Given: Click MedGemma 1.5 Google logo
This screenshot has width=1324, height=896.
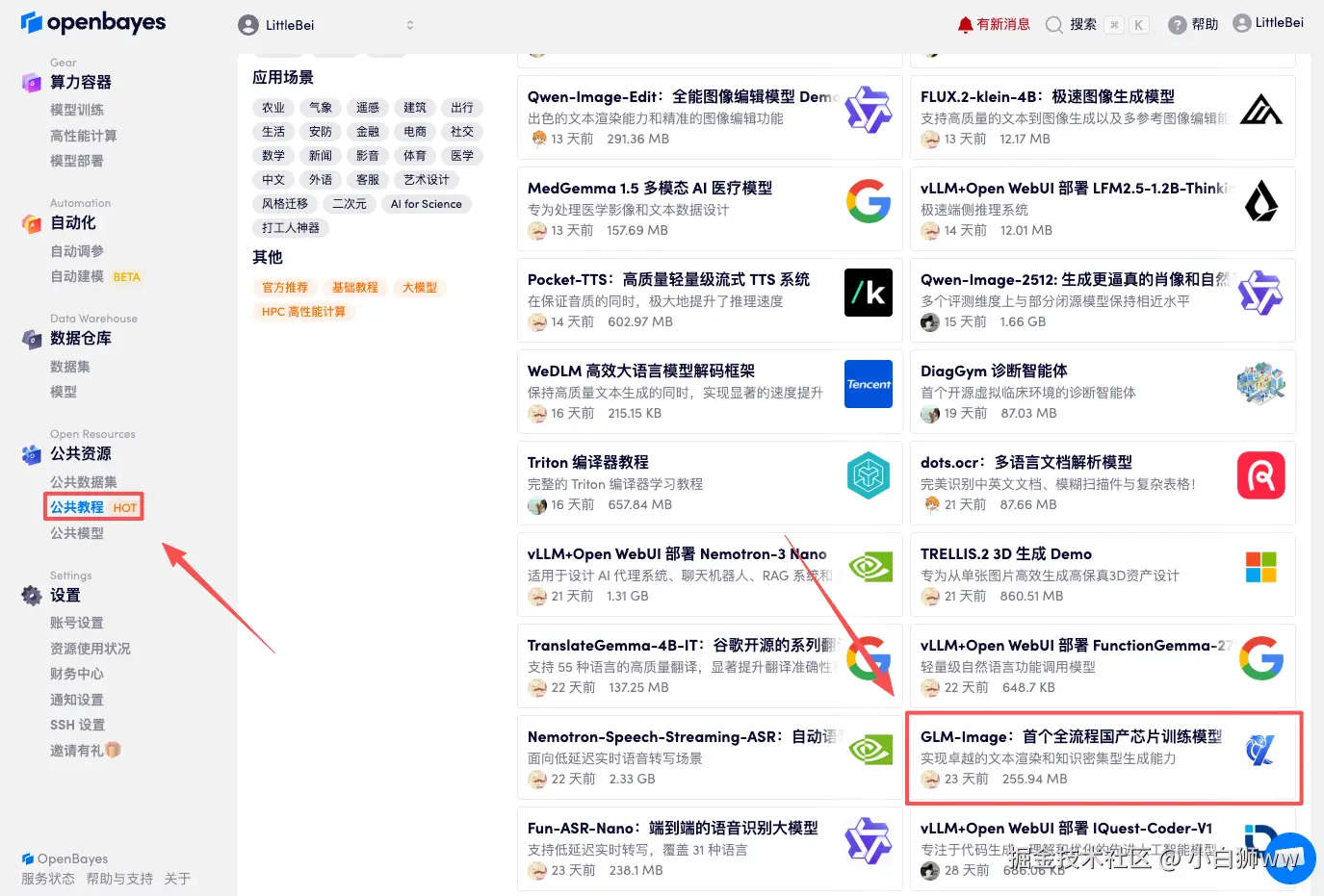Looking at the screenshot, I should [869, 201].
